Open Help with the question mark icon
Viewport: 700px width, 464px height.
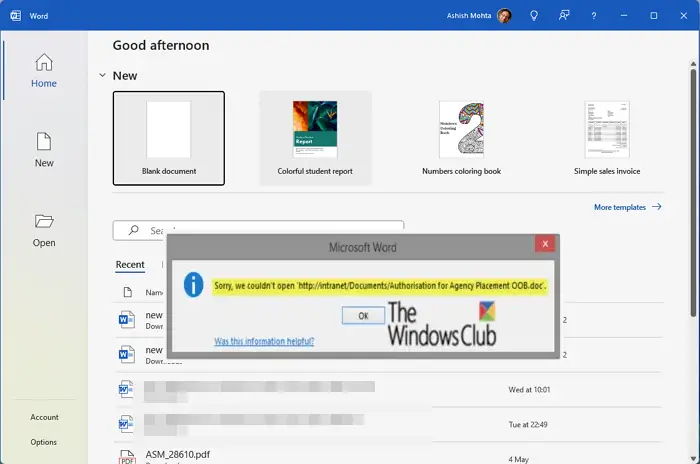[594, 16]
